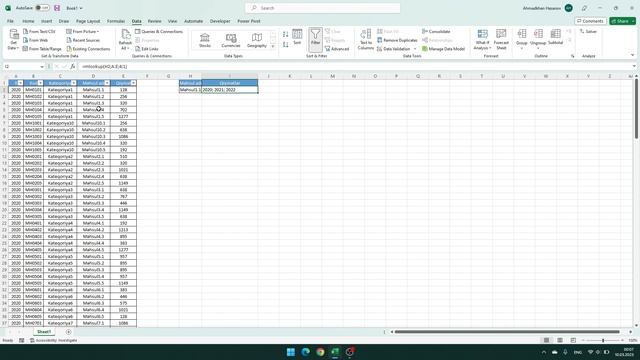Switch to the Page Layout tab
640x360 pixels.
[88, 21]
